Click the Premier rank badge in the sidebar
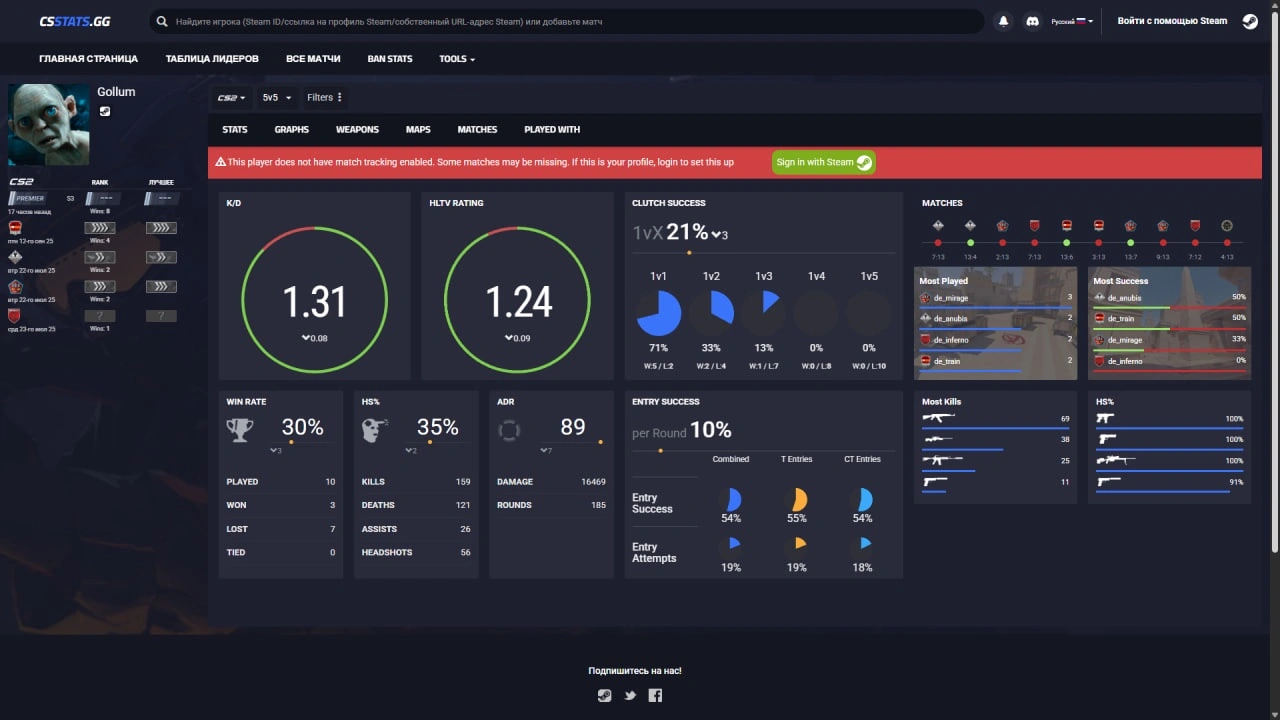Screen dimensions: 1280x720 click(27, 198)
